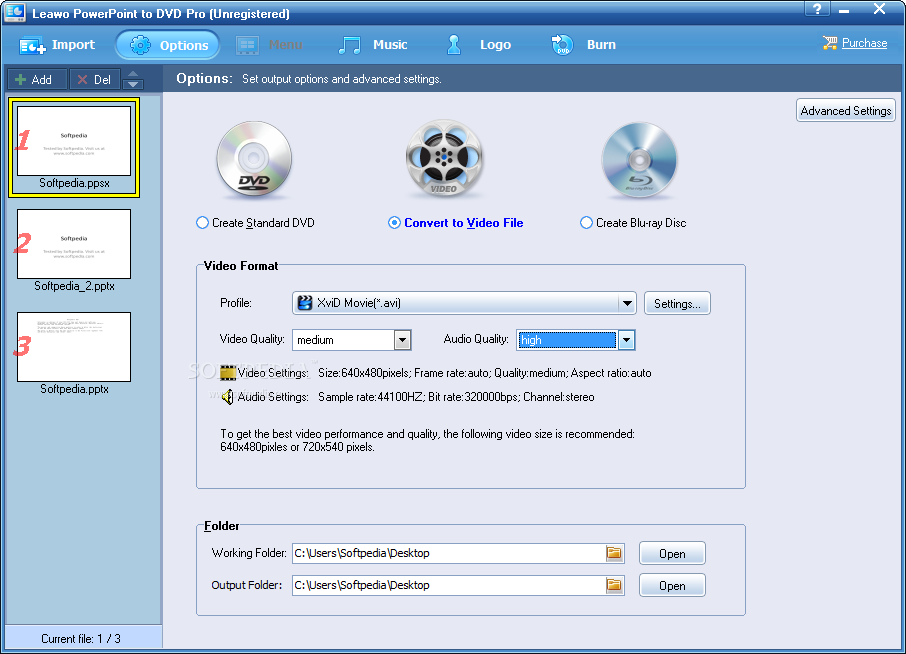Image resolution: width=906 pixels, height=654 pixels.
Task: Click 'Current file: 1 / 3' status text
Action: pyautogui.click(x=81, y=638)
